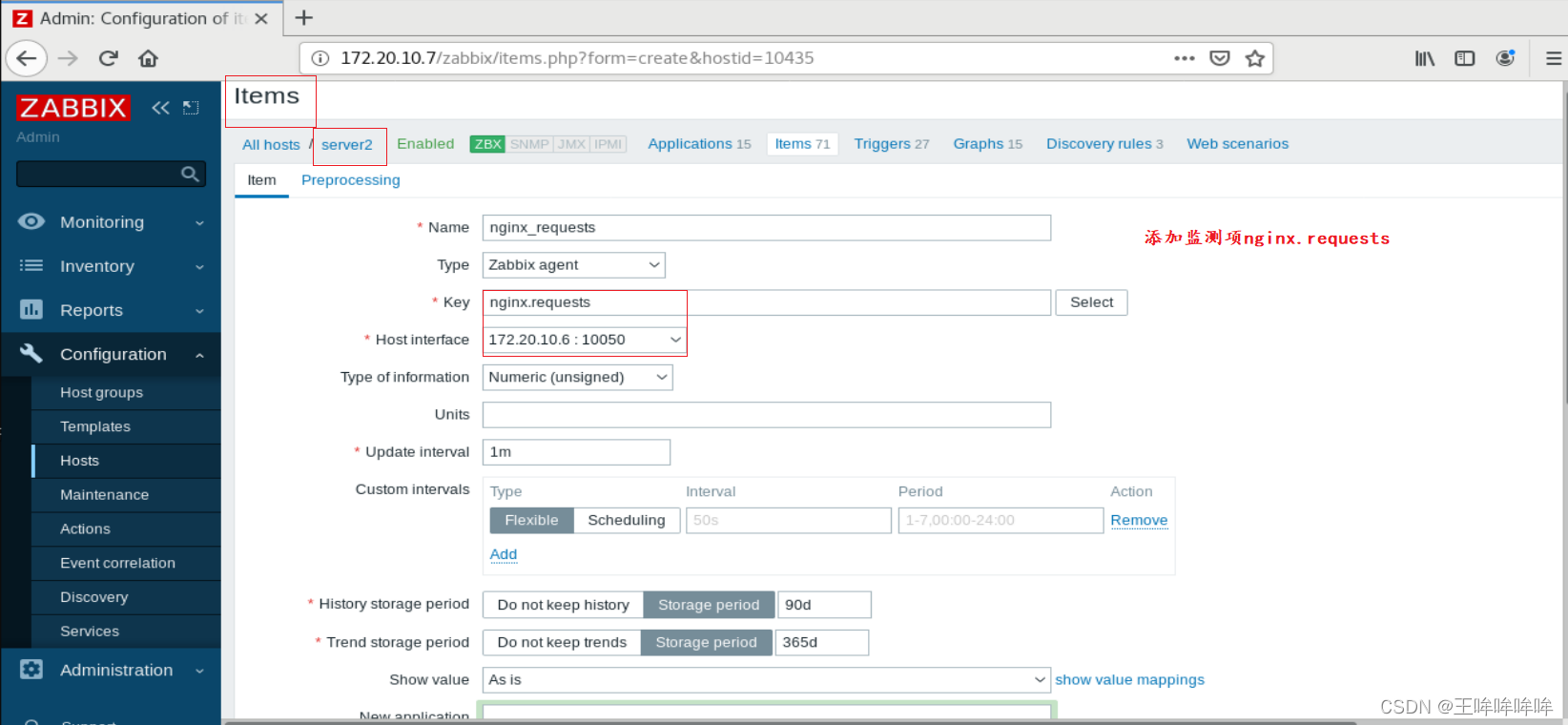The height and width of the screenshot is (725, 1568).
Task: Click the browser forward arrow
Action: click(x=68, y=58)
